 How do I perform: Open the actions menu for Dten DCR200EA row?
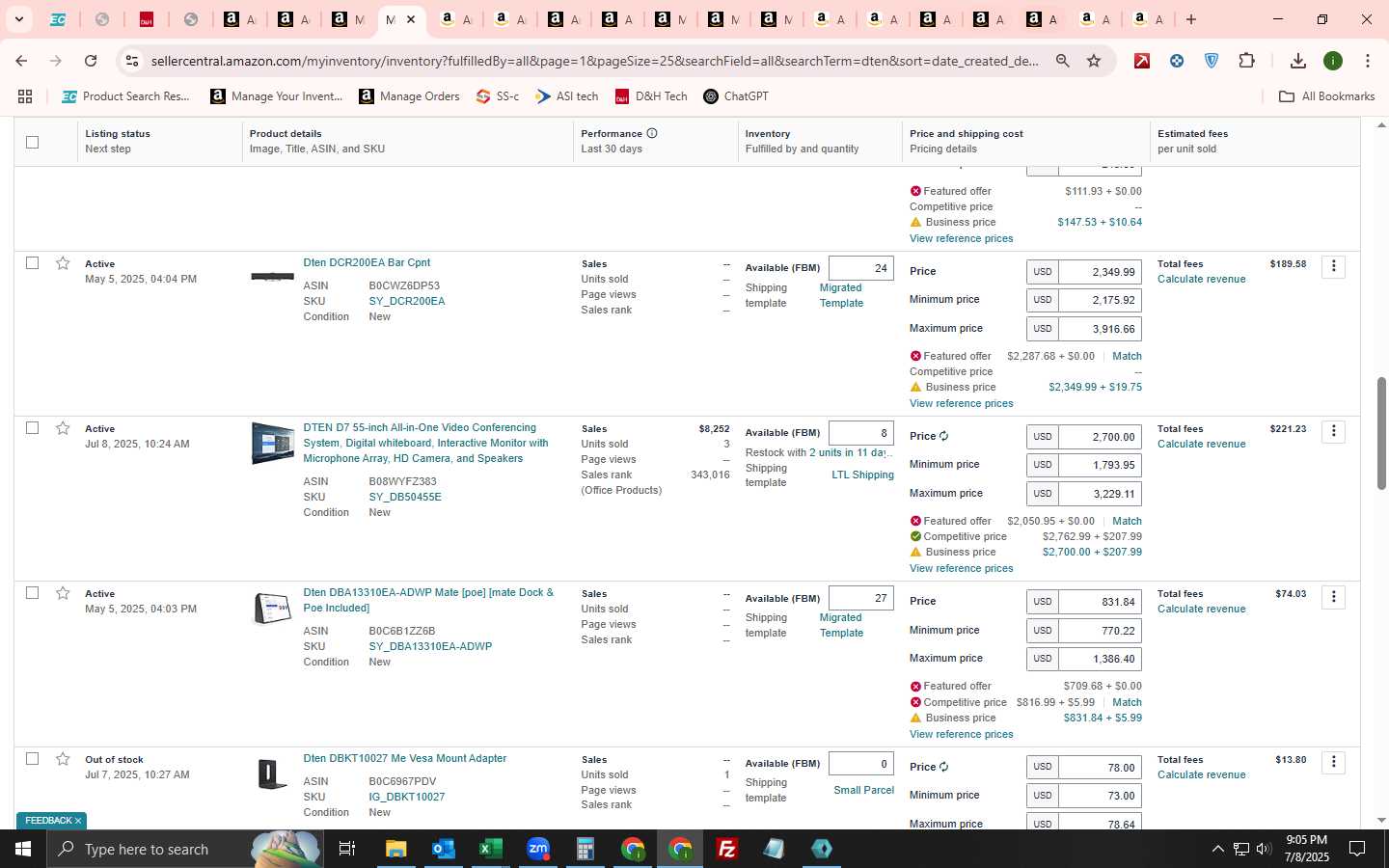pos(1333,265)
